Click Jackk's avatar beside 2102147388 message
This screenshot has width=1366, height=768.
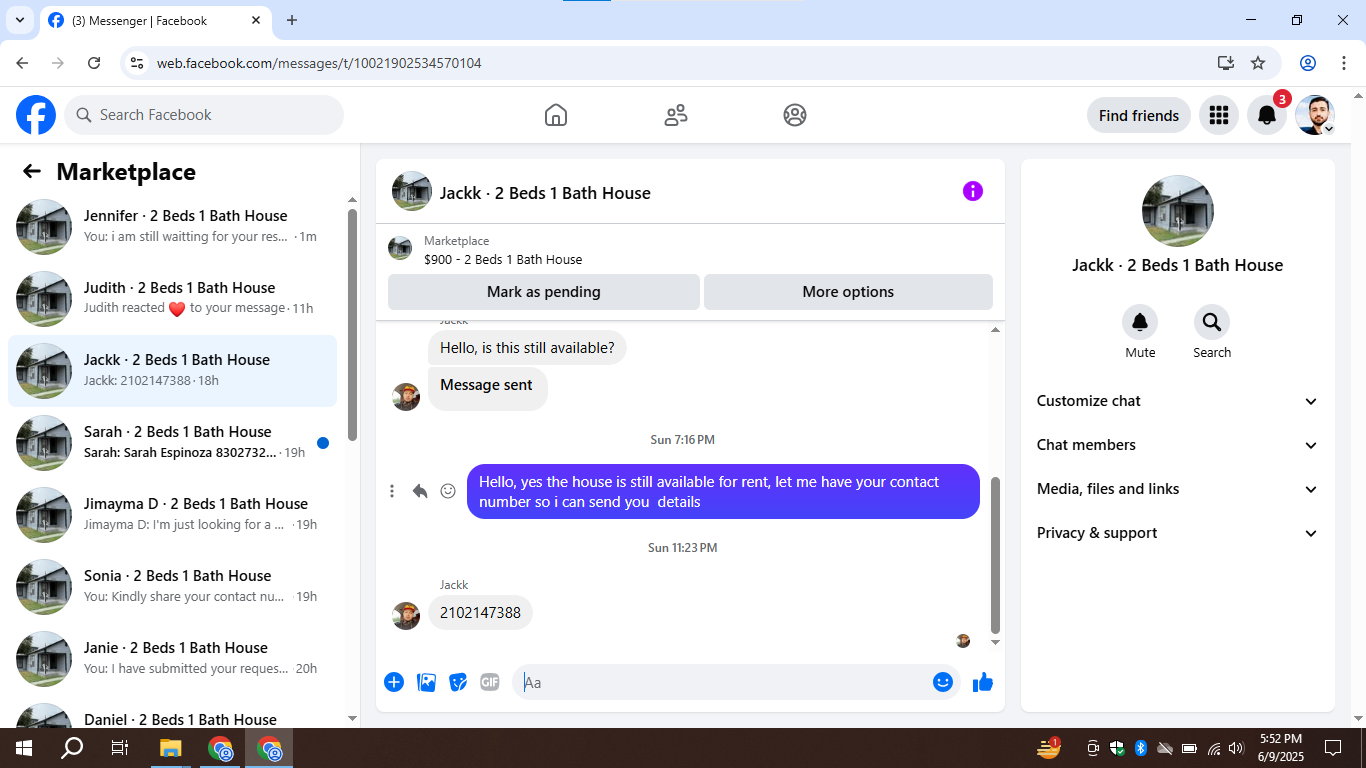[406, 616]
